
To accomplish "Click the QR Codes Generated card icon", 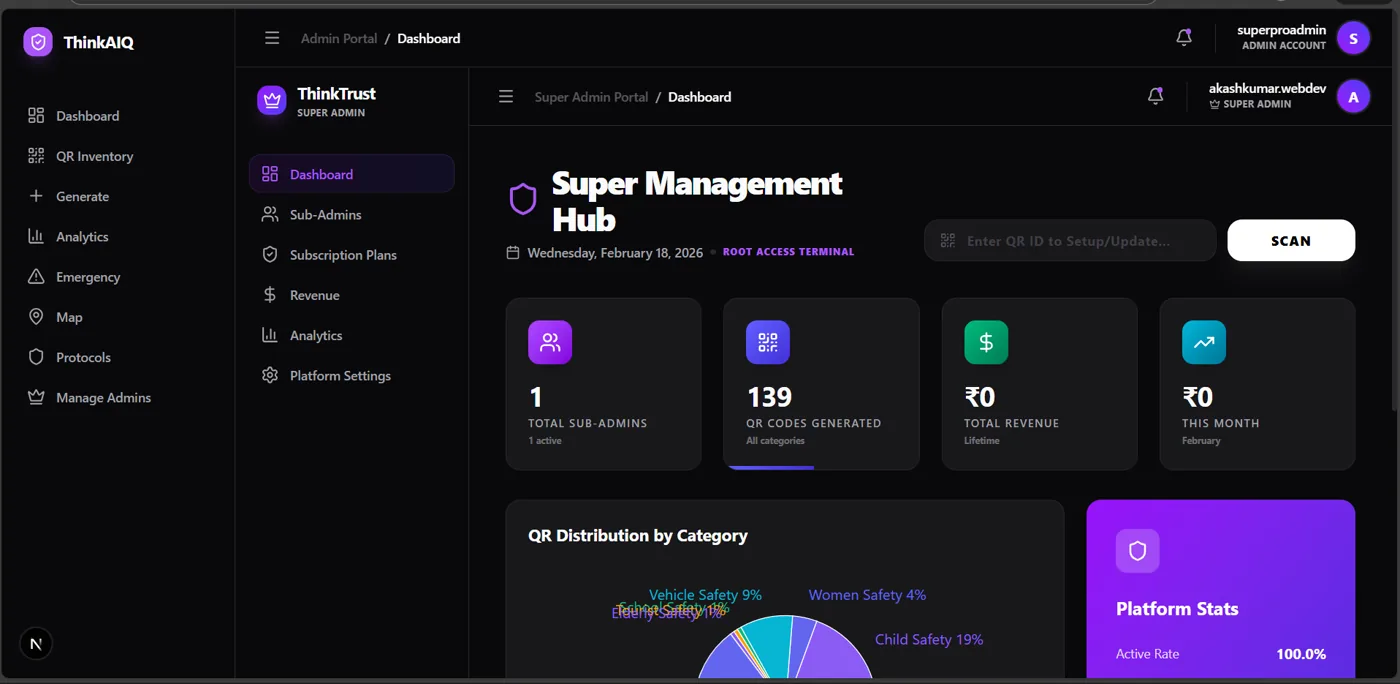I will [768, 342].
